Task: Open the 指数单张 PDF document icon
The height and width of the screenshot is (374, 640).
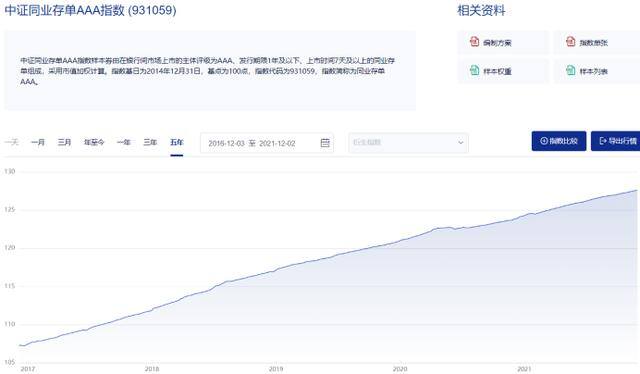Action: (x=571, y=41)
